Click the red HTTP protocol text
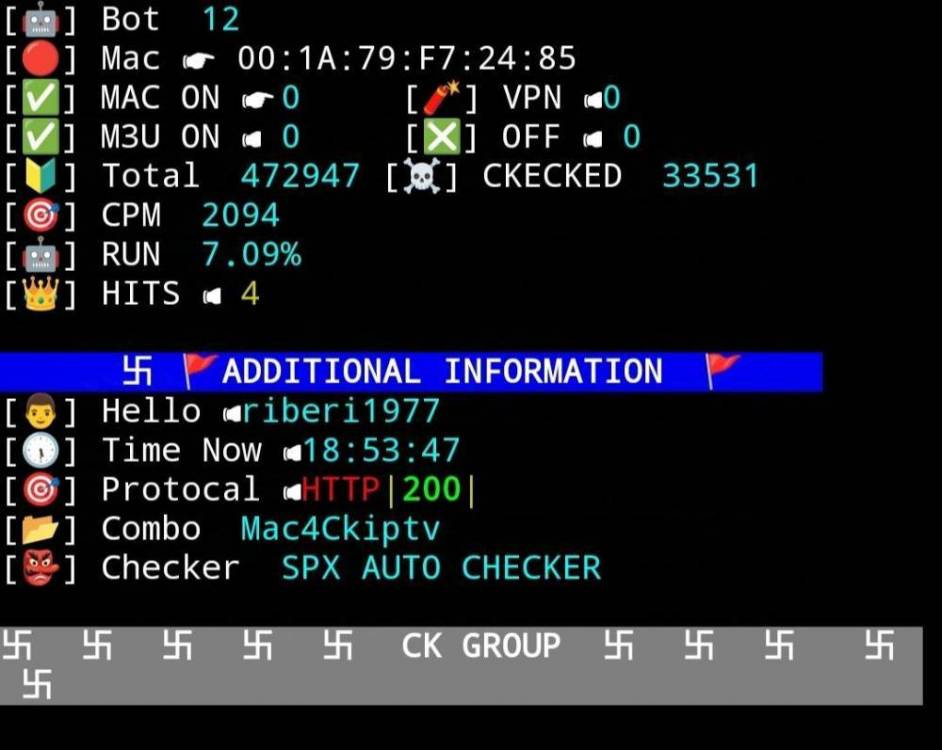 tap(341, 489)
